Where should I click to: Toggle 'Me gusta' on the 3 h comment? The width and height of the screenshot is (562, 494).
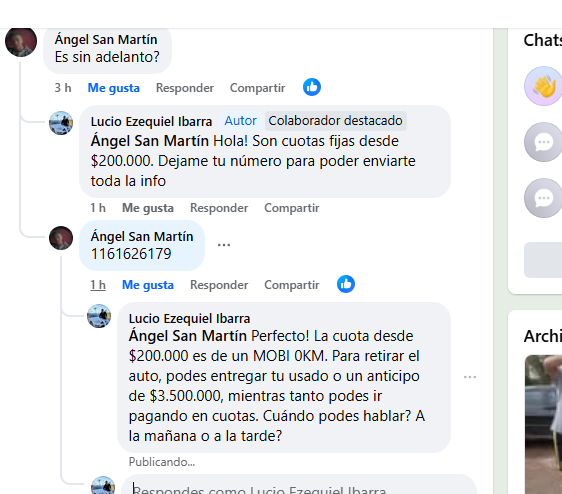point(114,88)
